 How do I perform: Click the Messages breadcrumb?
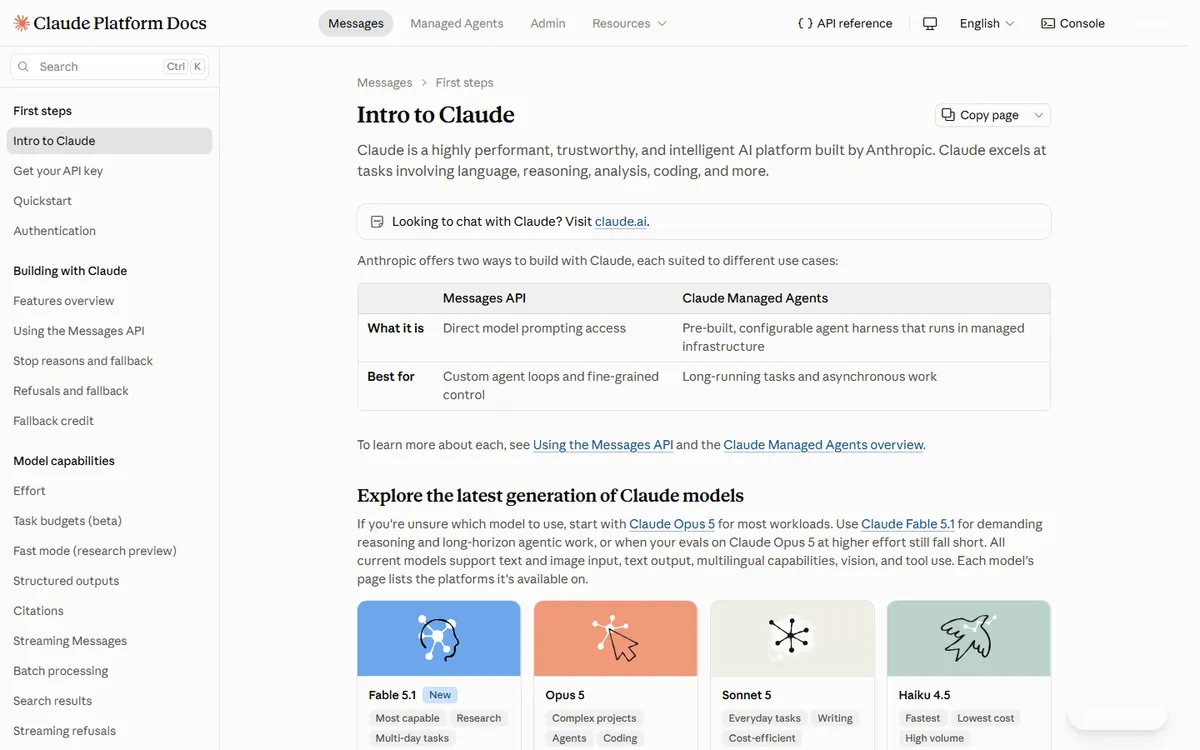click(x=385, y=83)
